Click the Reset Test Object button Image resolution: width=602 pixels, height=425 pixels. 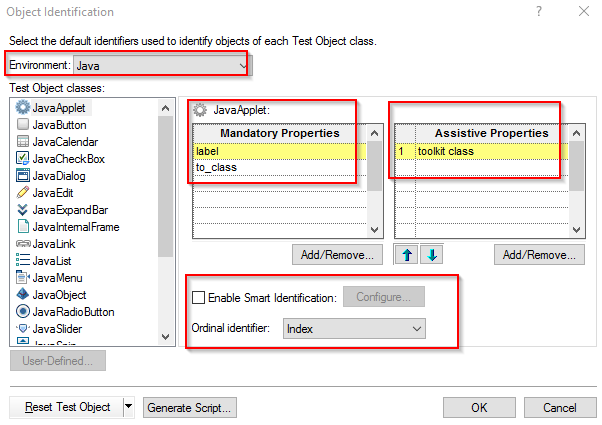pyautogui.click(x=66, y=407)
